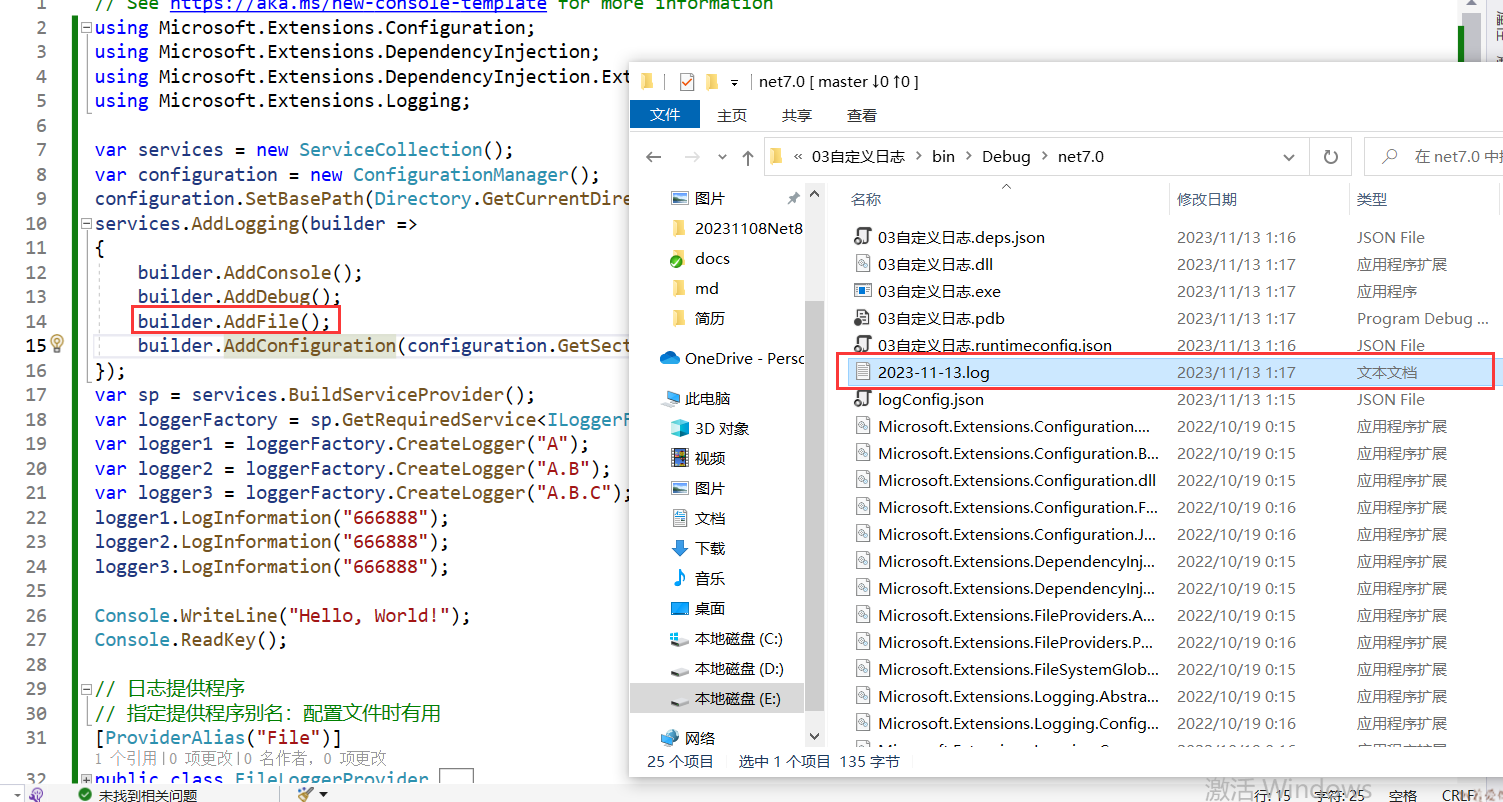Click the 桌面 desktop icon
The image size is (1503, 802).
679,608
